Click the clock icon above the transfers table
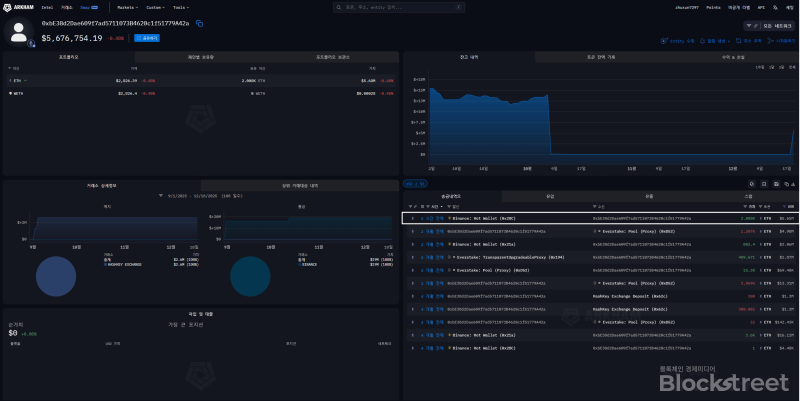This screenshot has height=401, width=800. (x=750, y=184)
